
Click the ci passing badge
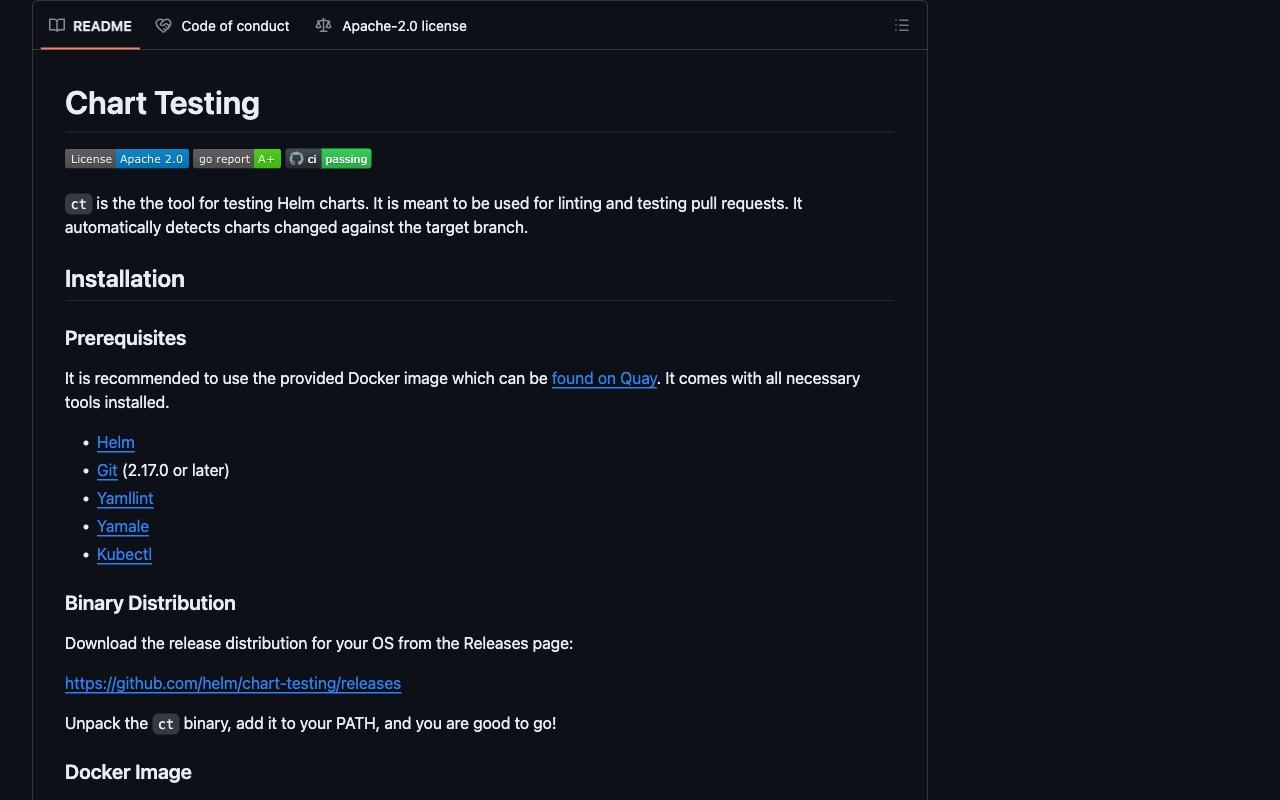click(329, 159)
